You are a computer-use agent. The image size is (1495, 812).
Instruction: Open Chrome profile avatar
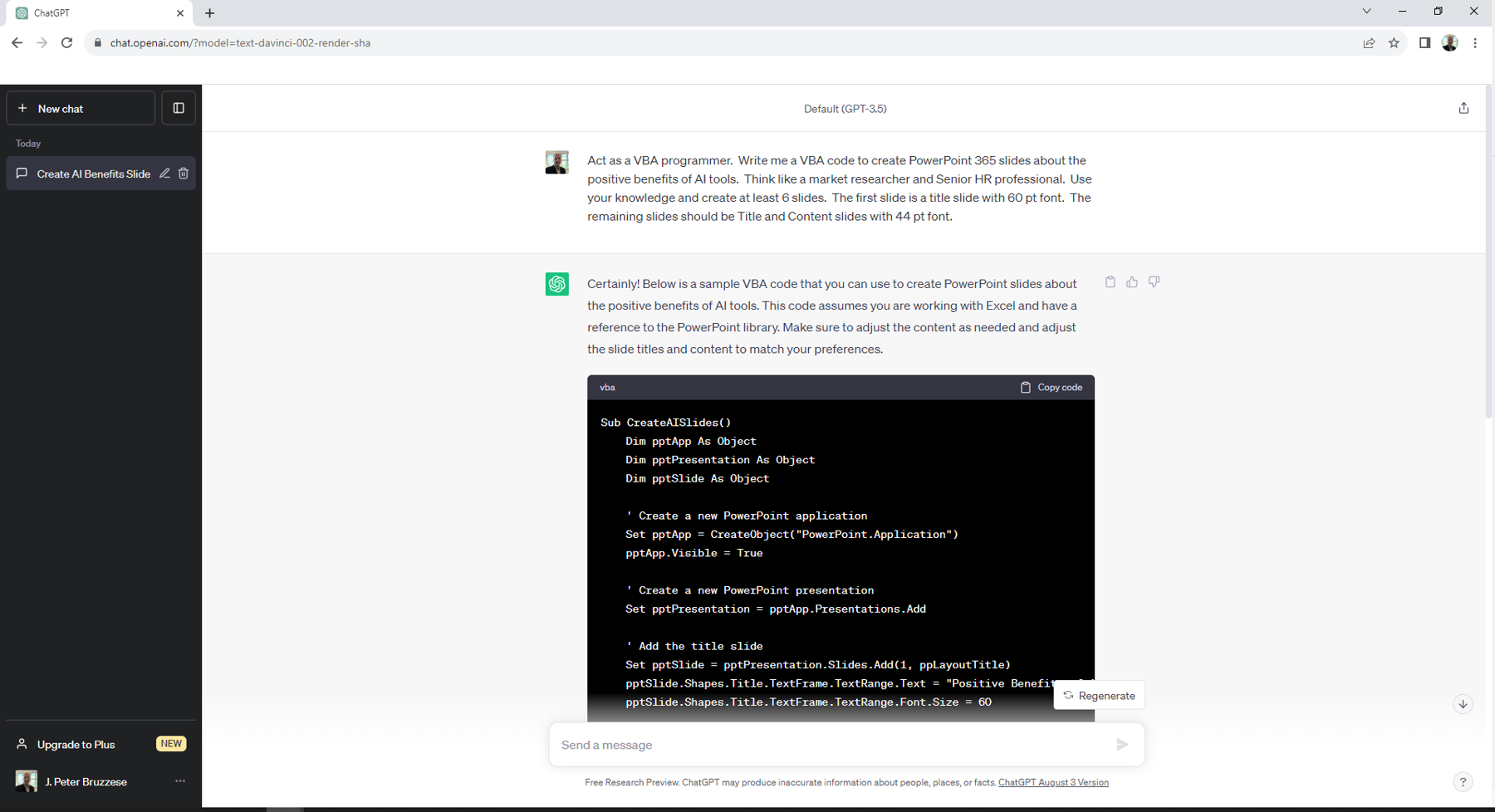pyautogui.click(x=1449, y=43)
